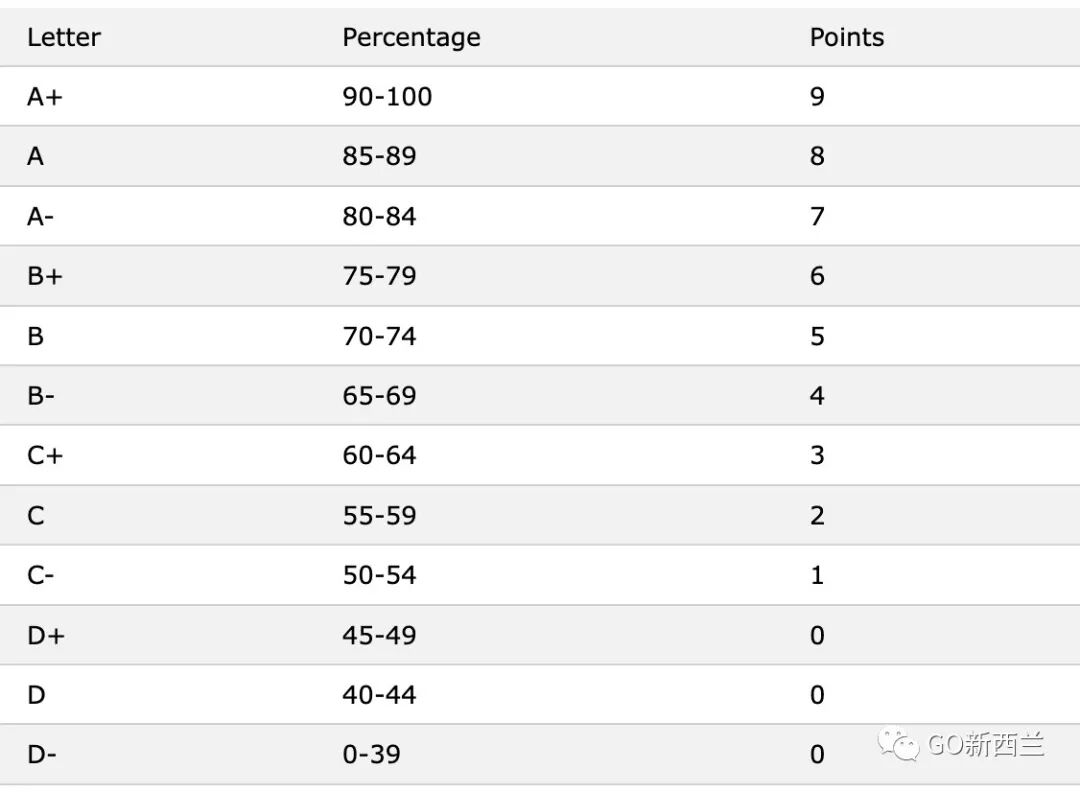Image resolution: width=1080 pixels, height=792 pixels.
Task: Click the Percentage column header
Action: [411, 37]
